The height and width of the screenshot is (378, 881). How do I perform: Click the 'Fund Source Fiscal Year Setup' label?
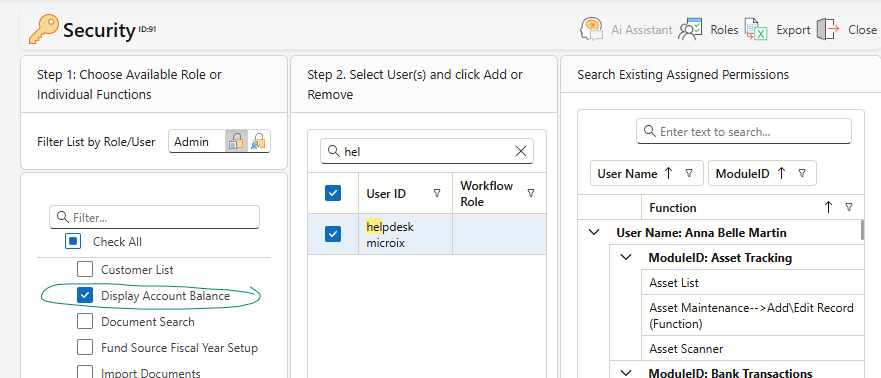tap(179, 348)
